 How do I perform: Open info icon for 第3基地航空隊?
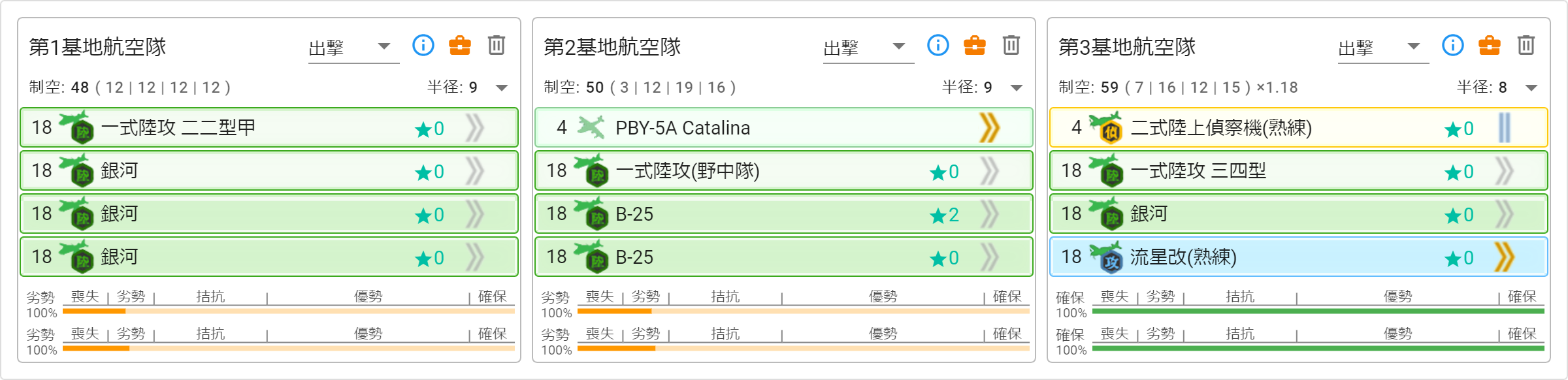[x=1453, y=45]
